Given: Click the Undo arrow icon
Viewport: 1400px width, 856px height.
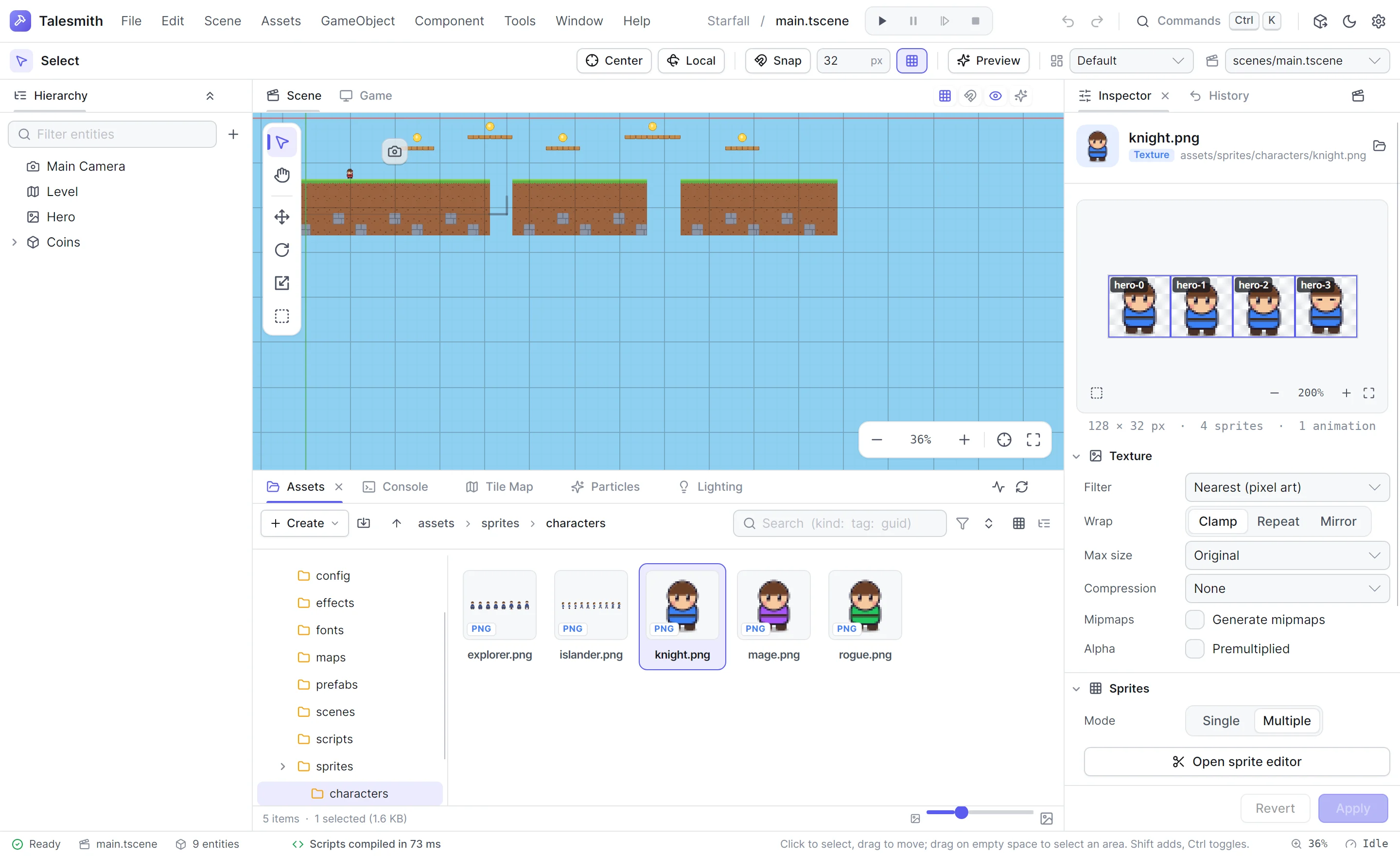Looking at the screenshot, I should (x=1067, y=21).
